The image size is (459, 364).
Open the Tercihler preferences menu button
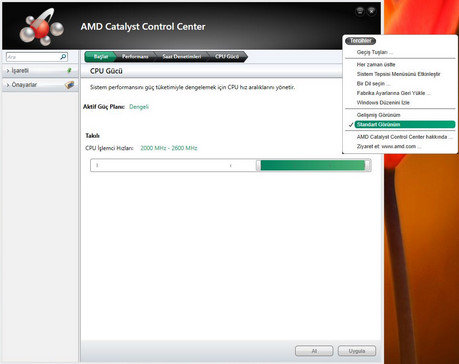361,41
